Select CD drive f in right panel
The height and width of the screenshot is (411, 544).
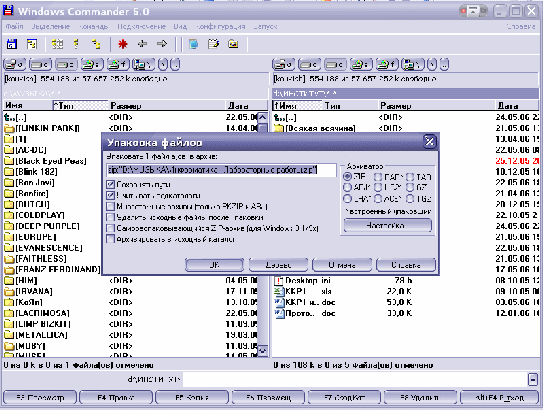tap(388, 64)
